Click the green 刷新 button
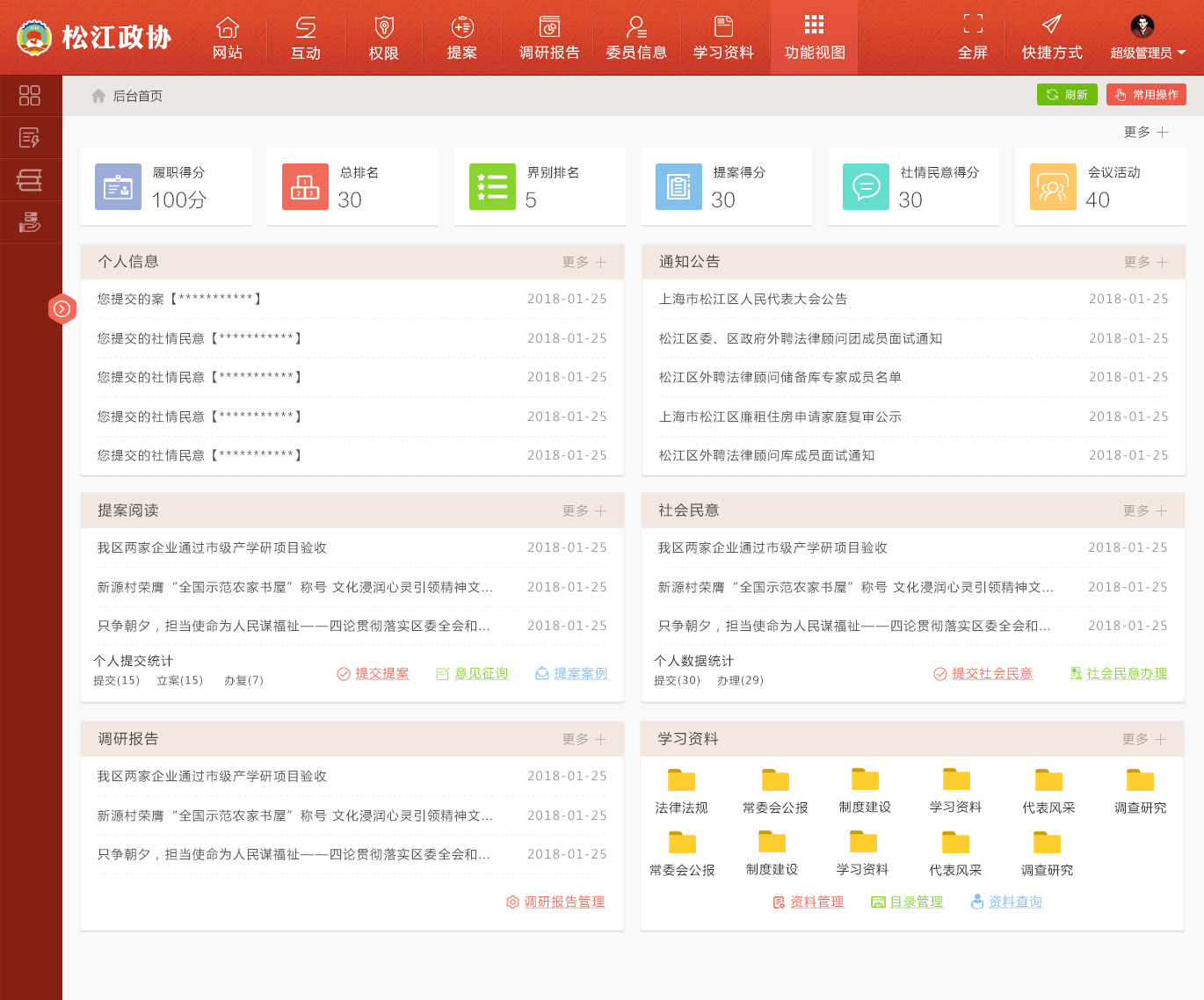 pos(1067,95)
